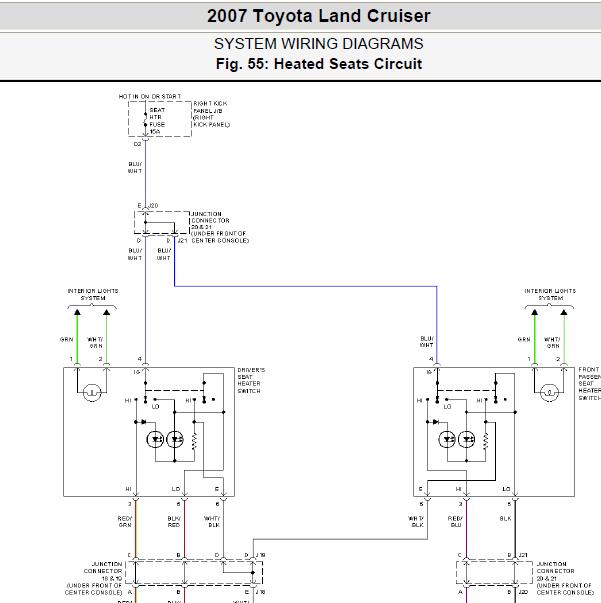Image resolution: width=601 pixels, height=603 pixels.
Task: Select the "DRIVER'S SEAT HEATER SWITCH" label
Action: click(251, 380)
